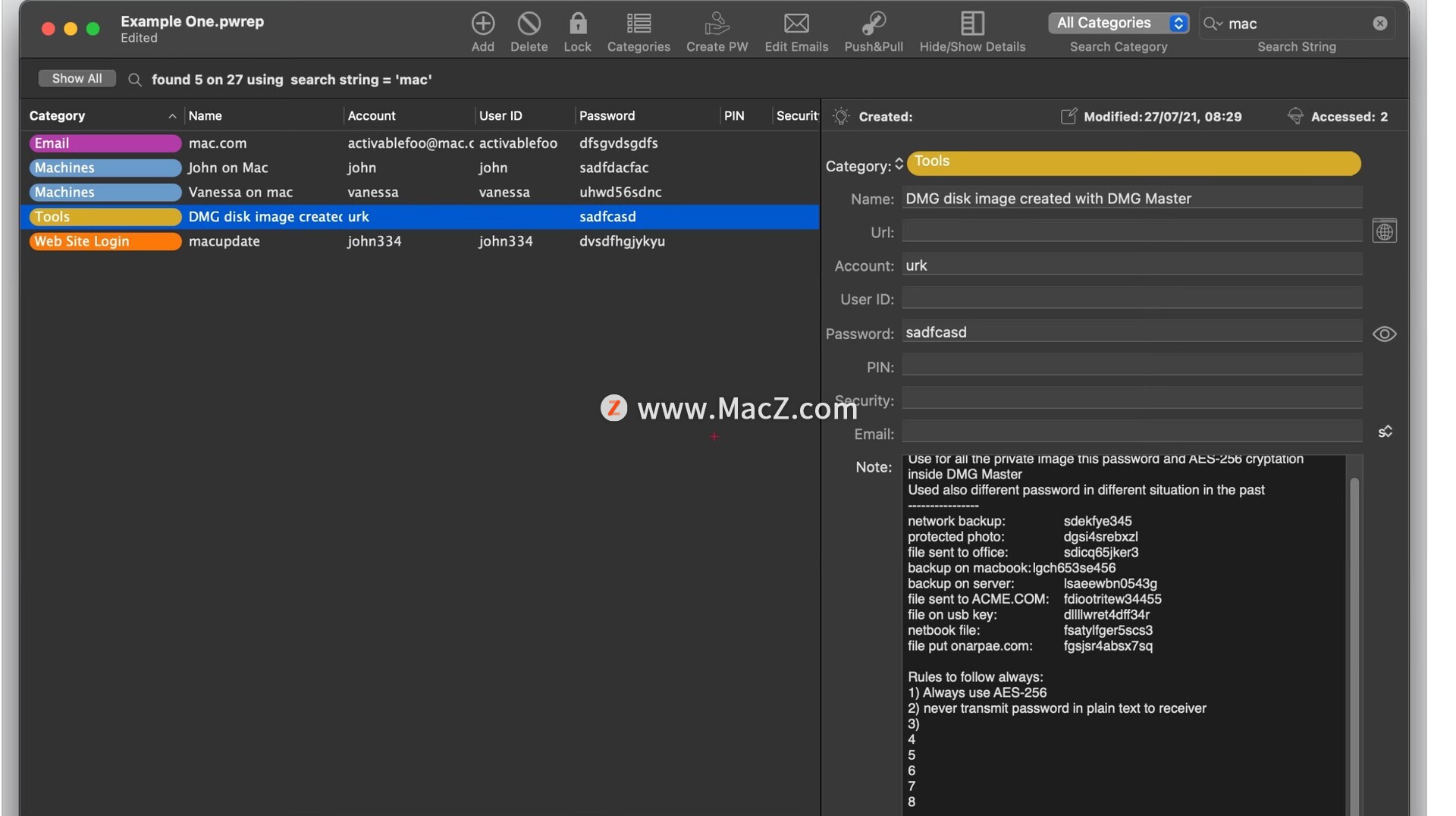
Task: Click into the PIN detail field
Action: 1131,366
